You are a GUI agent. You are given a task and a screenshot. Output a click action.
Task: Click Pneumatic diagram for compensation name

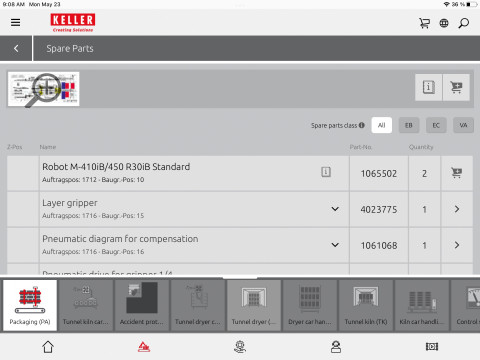120,239
